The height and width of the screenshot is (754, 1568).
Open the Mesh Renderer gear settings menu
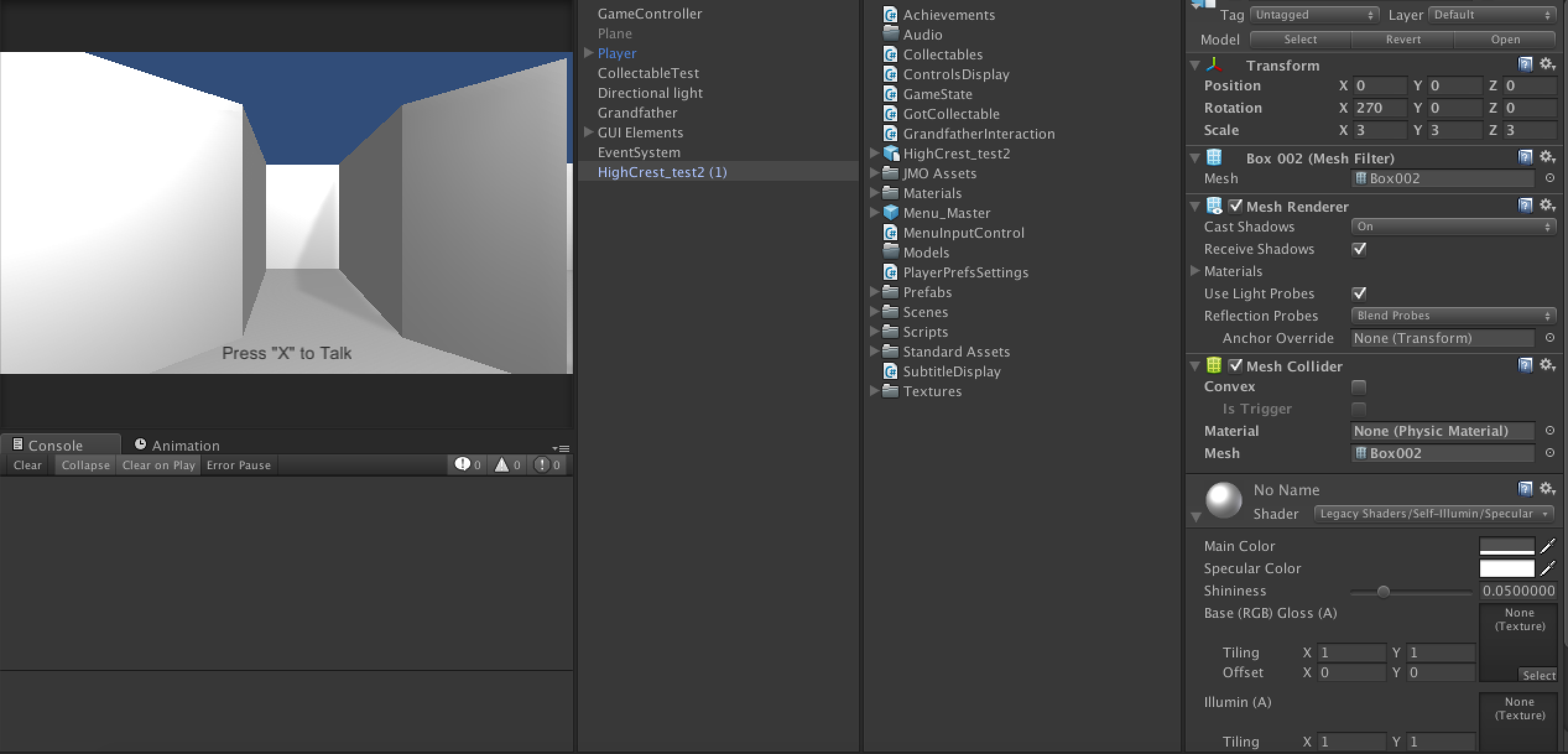pos(1547,206)
